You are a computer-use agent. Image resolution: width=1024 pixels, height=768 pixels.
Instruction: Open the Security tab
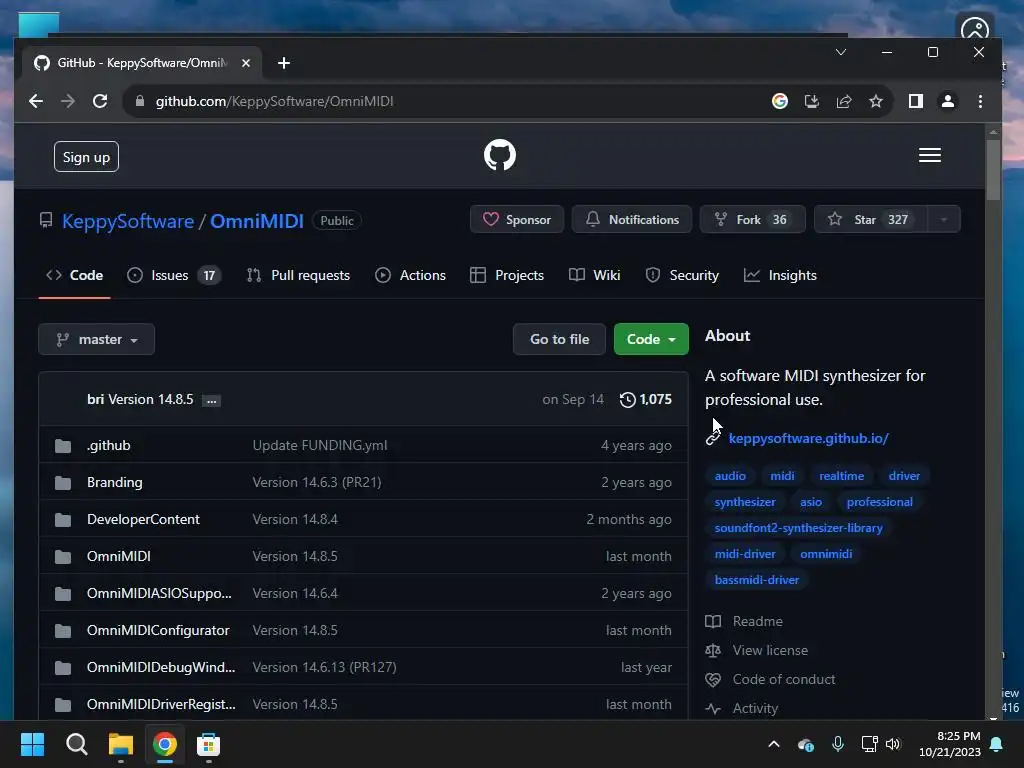682,276
